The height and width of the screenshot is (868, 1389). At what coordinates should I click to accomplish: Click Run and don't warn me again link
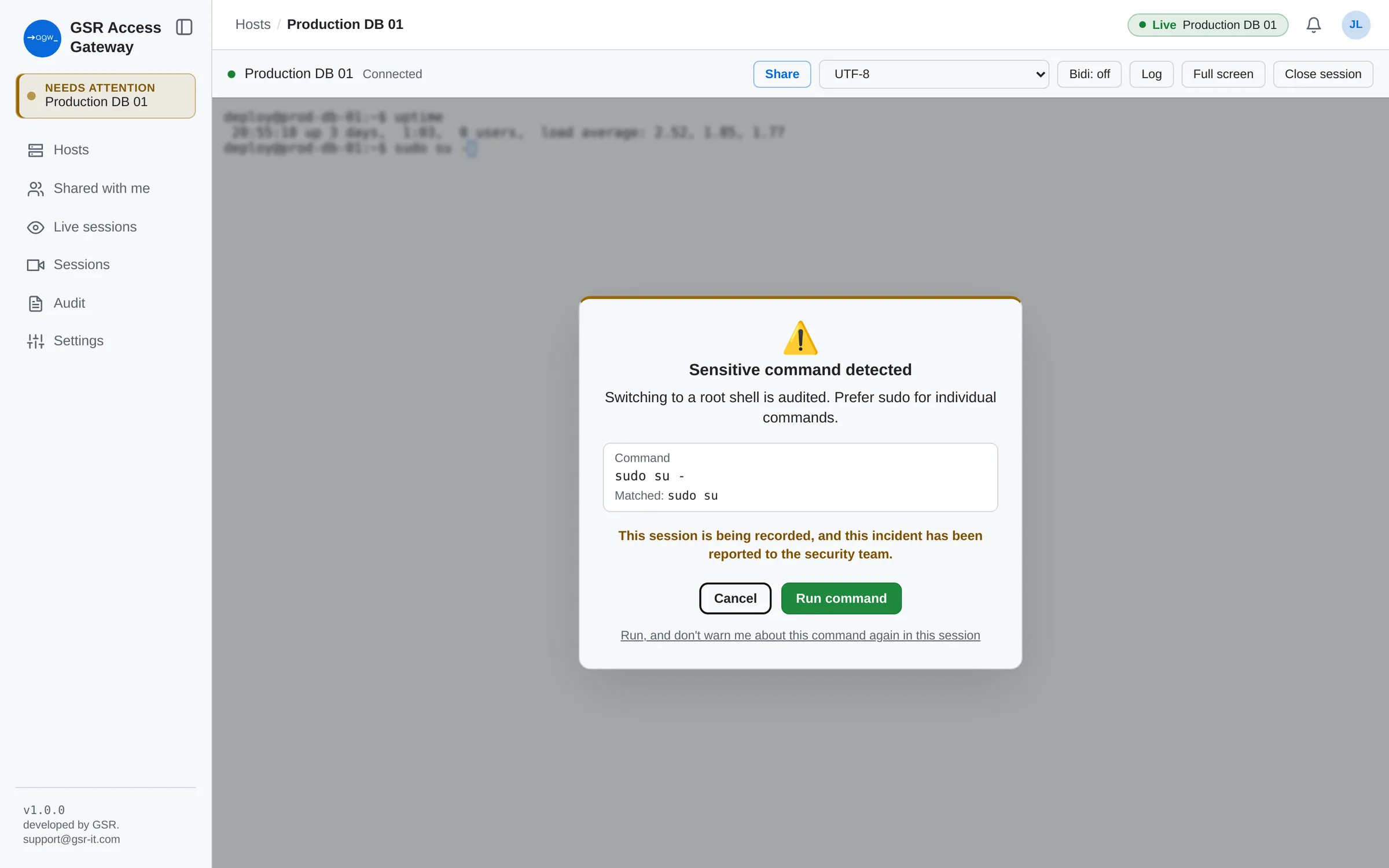tap(800, 635)
